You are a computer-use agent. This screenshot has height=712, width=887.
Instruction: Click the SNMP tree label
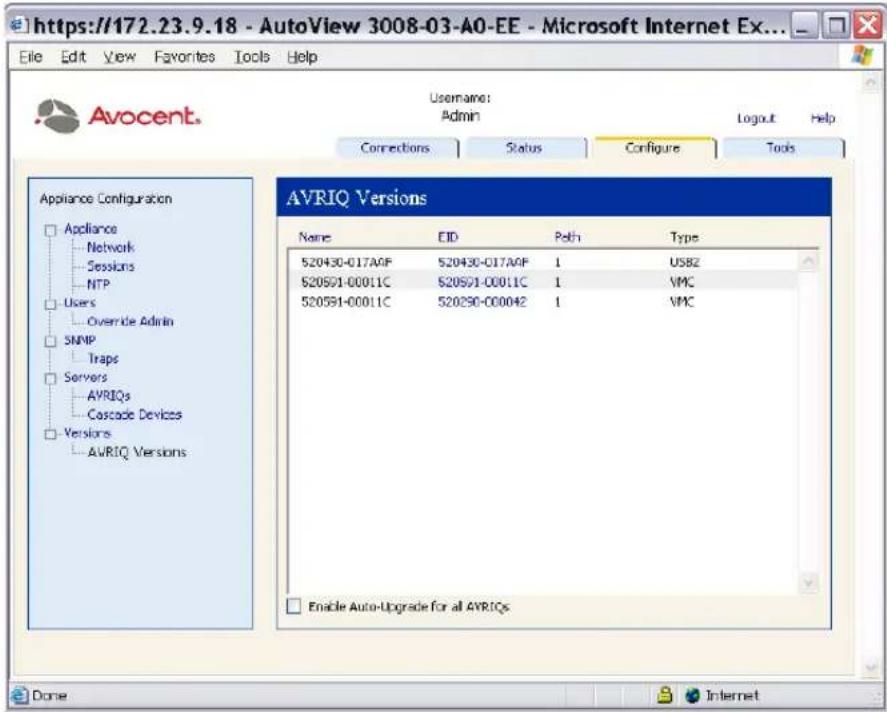tap(80, 340)
